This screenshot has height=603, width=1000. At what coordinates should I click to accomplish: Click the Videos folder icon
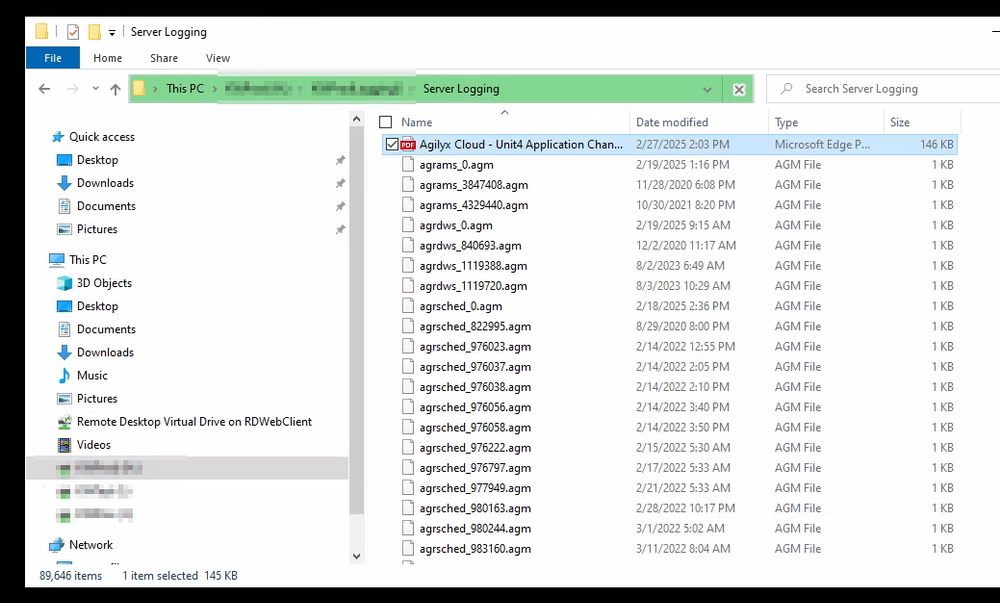[65, 445]
